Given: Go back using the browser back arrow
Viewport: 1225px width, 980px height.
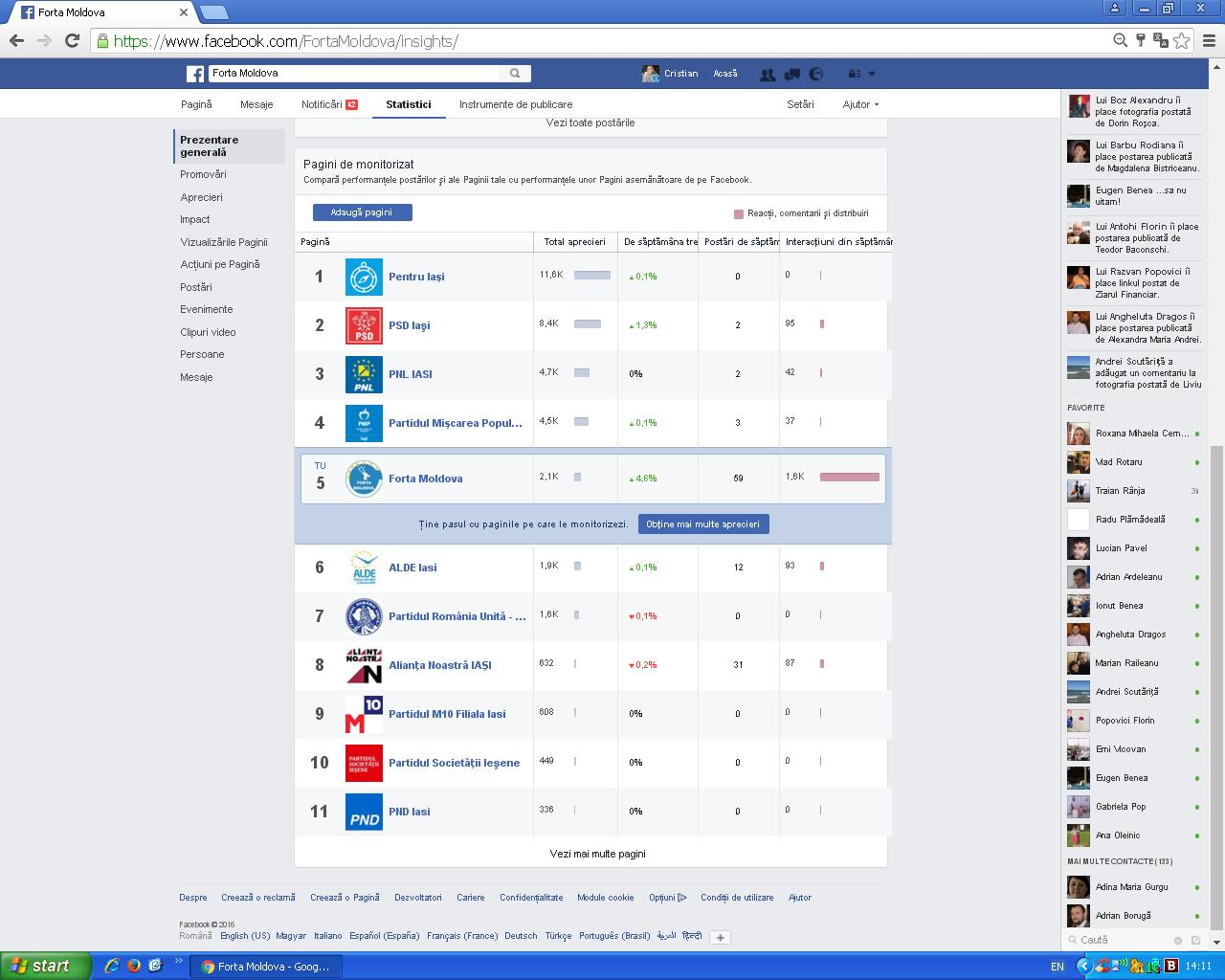Looking at the screenshot, I should click(x=16, y=40).
